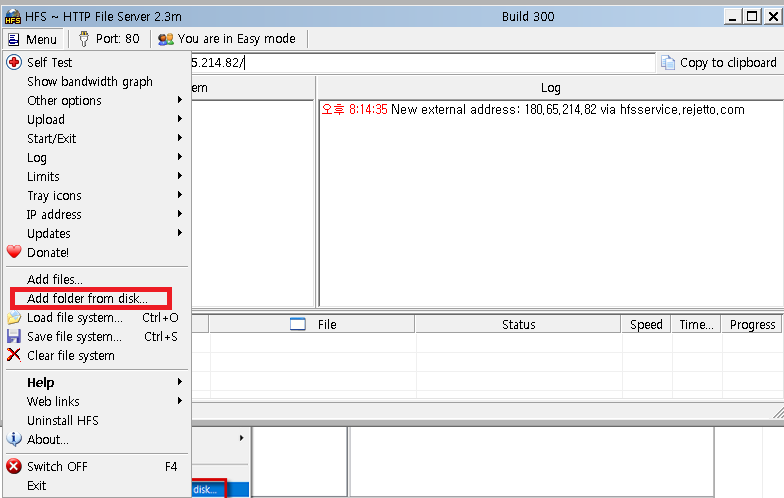Viewport: 784px width, 498px height.
Task: Click the Switch OFF red icon
Action: [14, 466]
